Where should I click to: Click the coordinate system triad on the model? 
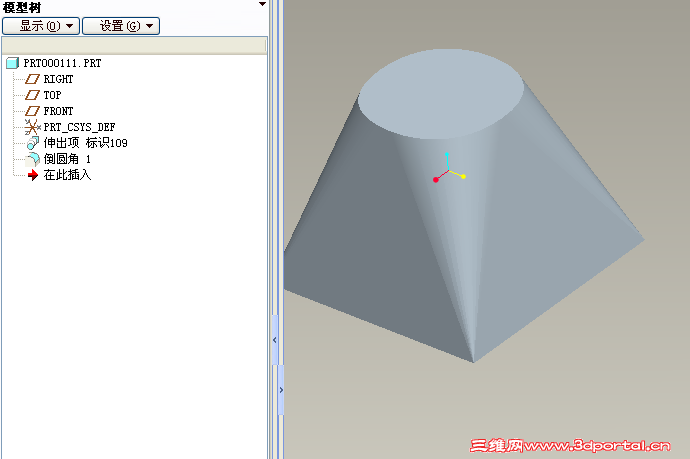click(449, 168)
